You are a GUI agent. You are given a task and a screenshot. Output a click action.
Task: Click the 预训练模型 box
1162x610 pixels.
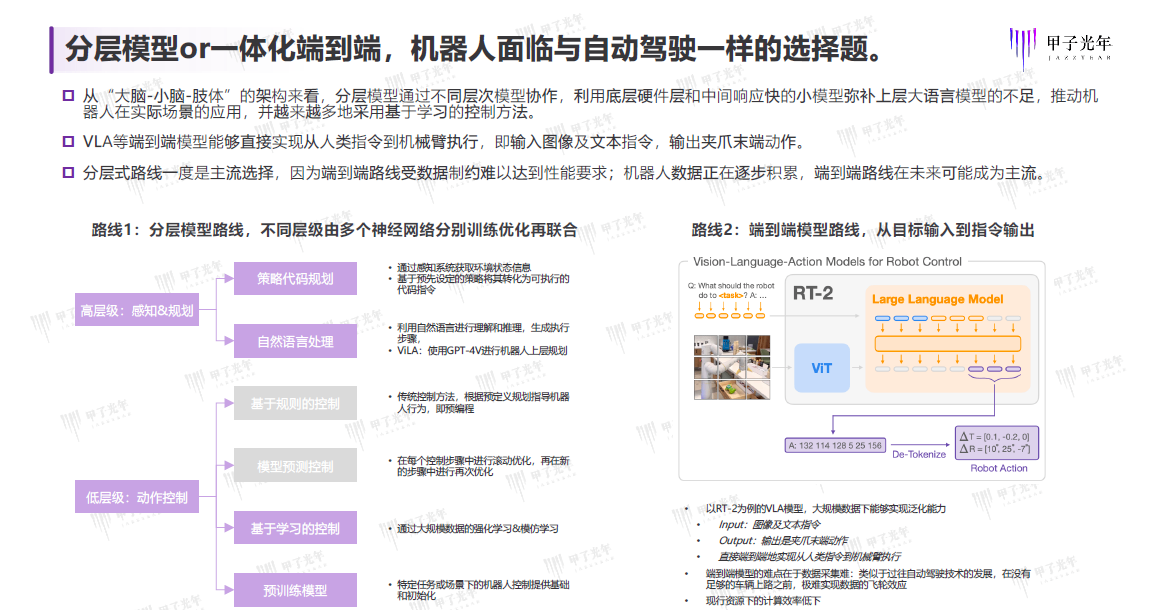click(295, 590)
